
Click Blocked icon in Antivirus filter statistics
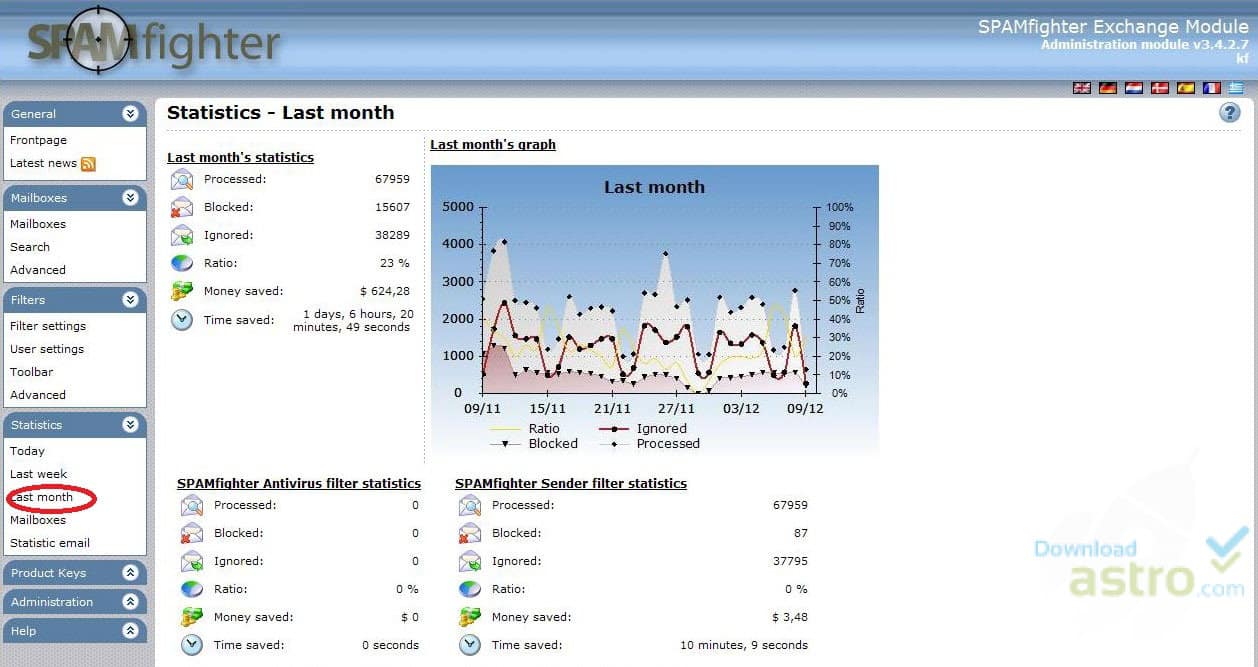tap(191, 534)
